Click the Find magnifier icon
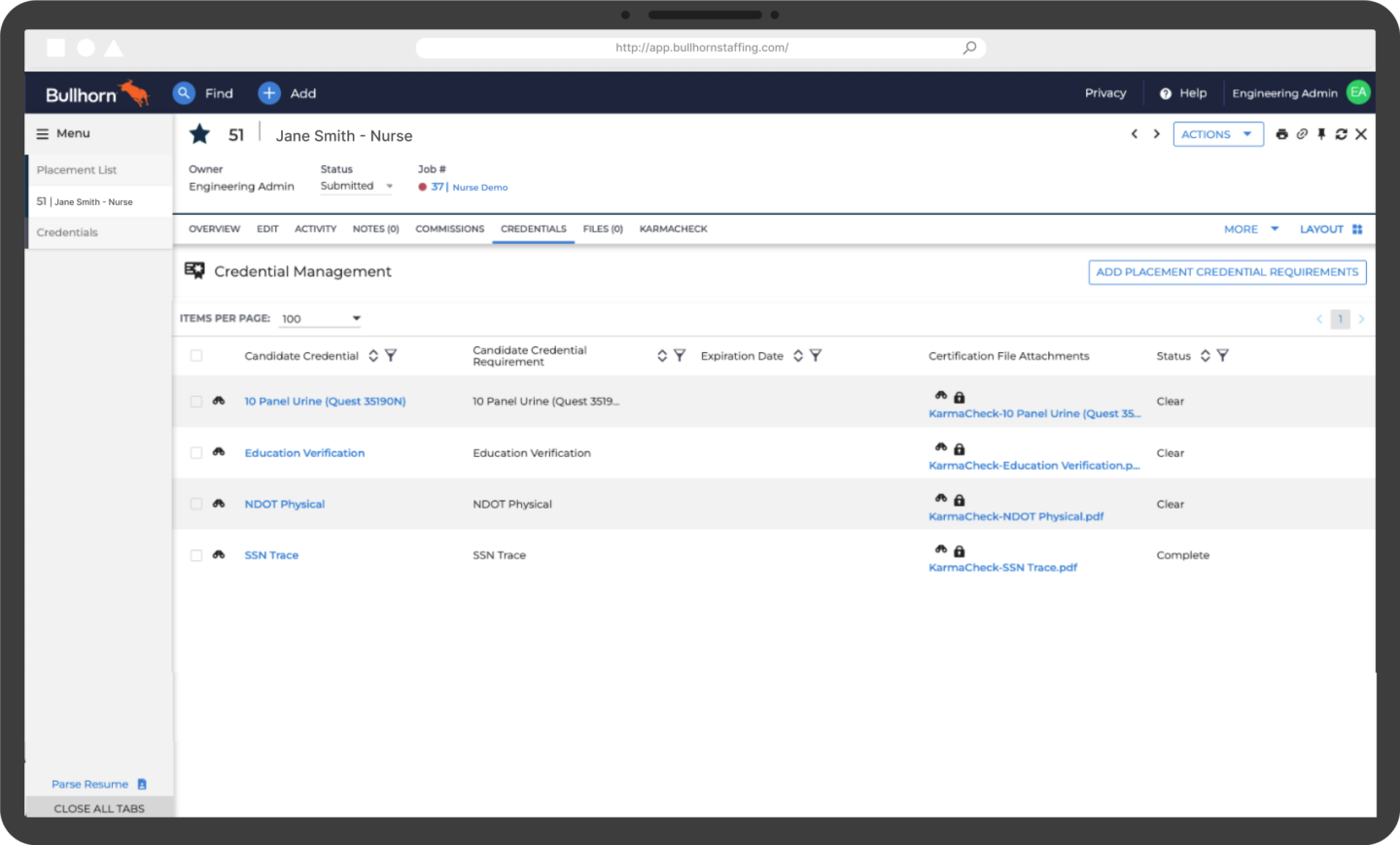The image size is (1400, 845). [x=184, y=93]
